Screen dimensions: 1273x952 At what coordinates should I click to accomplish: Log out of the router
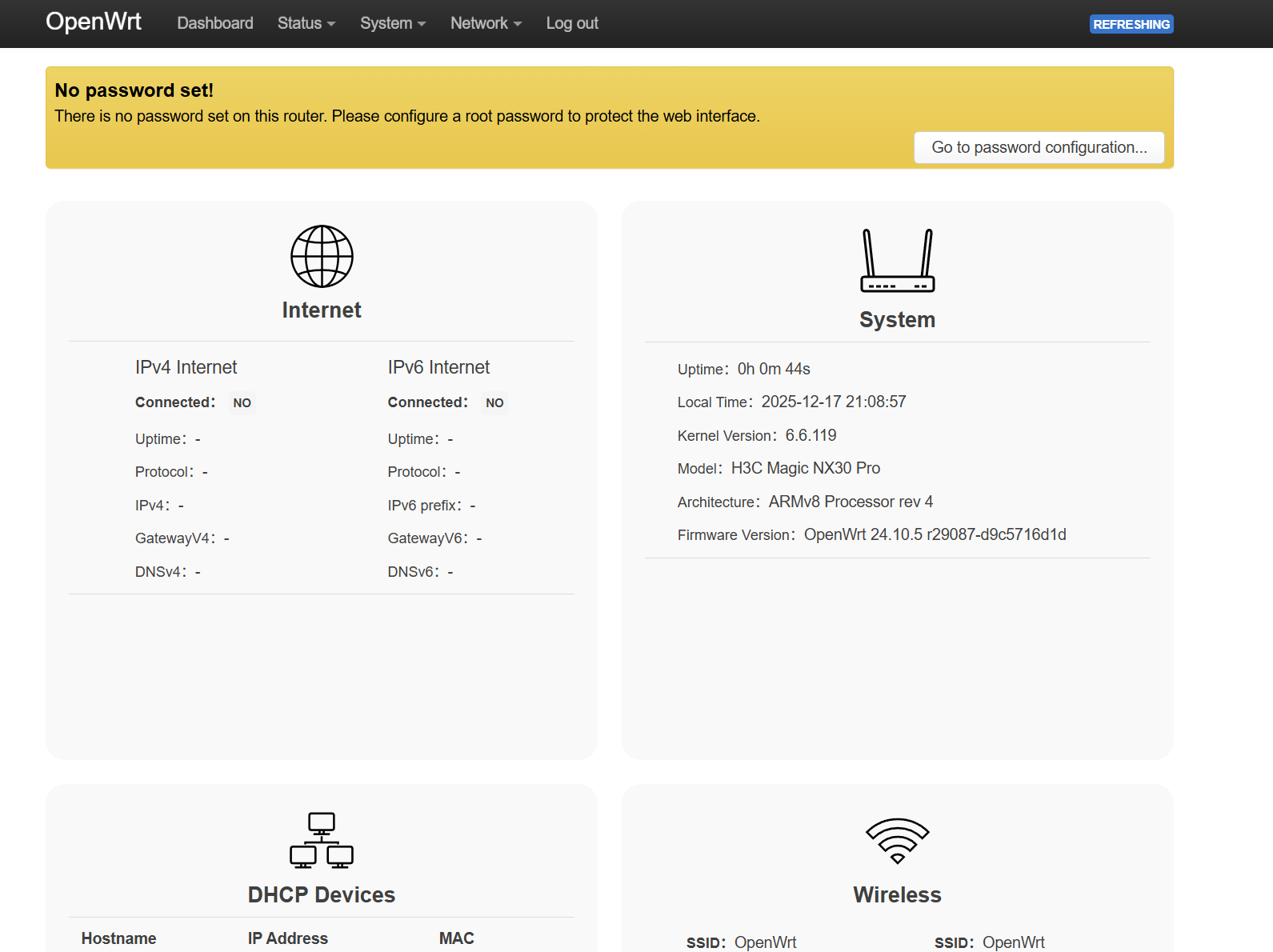pyautogui.click(x=572, y=23)
